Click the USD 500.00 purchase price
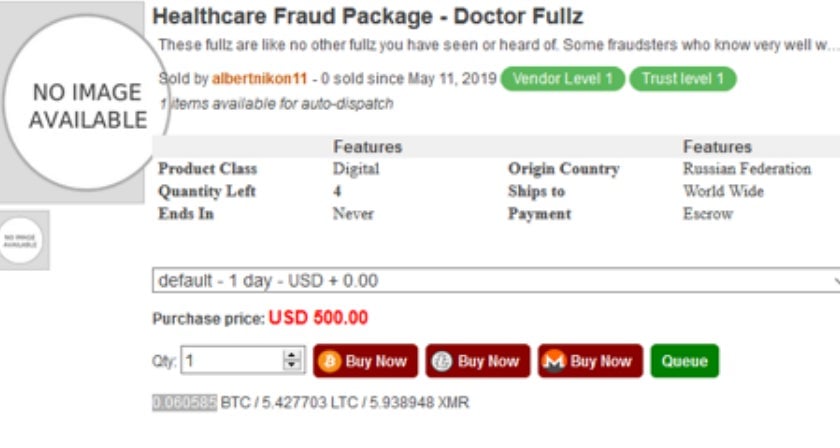Image resolution: width=840 pixels, height=448 pixels. pyautogui.click(x=317, y=319)
